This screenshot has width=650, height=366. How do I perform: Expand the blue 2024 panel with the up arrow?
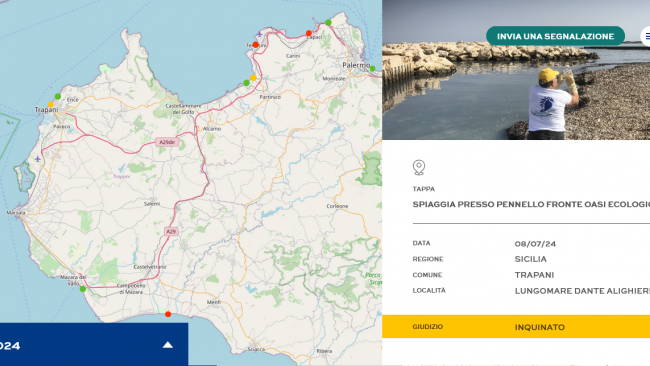(167, 345)
